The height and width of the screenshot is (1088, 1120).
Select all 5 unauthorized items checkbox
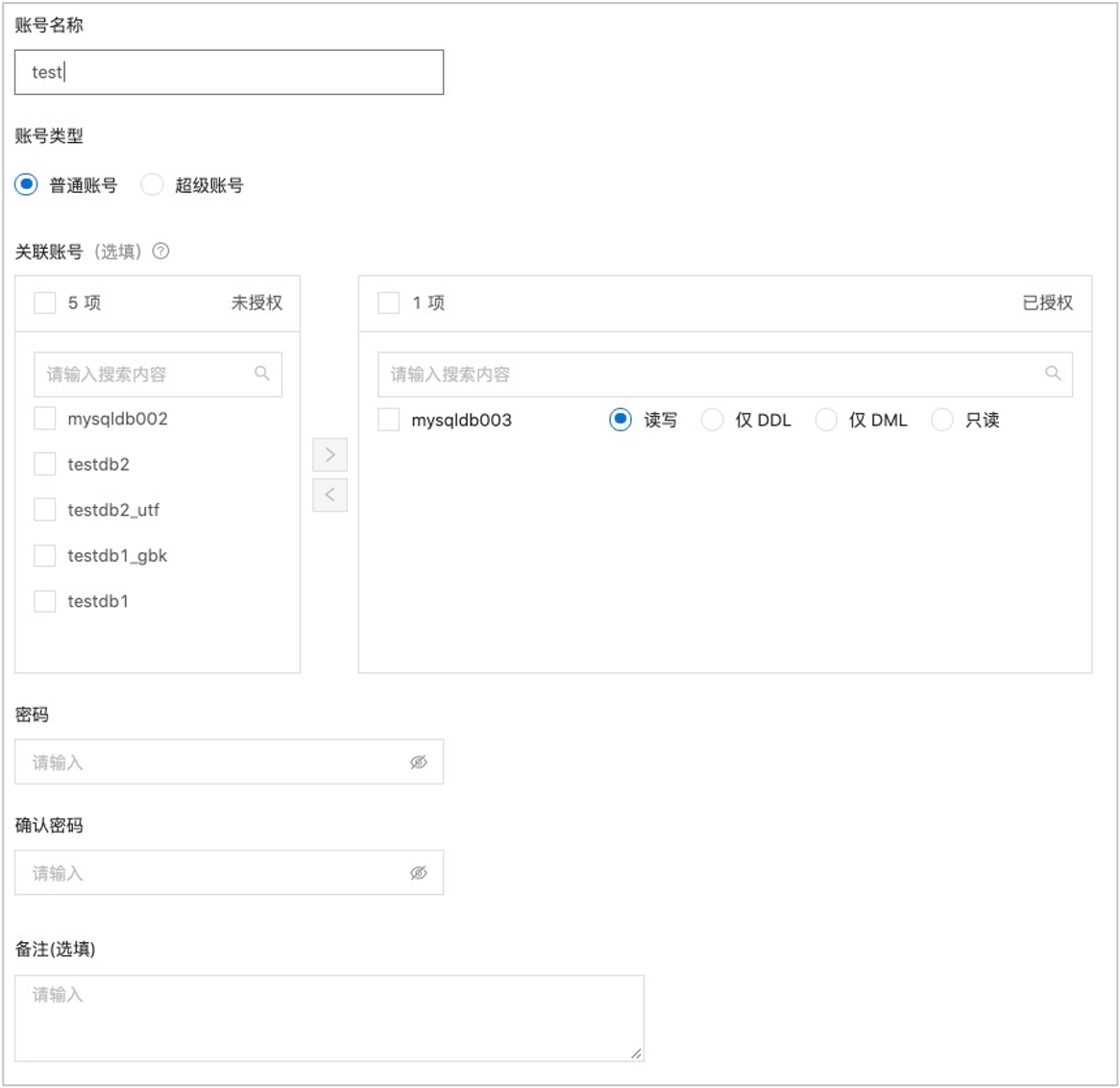tap(45, 302)
